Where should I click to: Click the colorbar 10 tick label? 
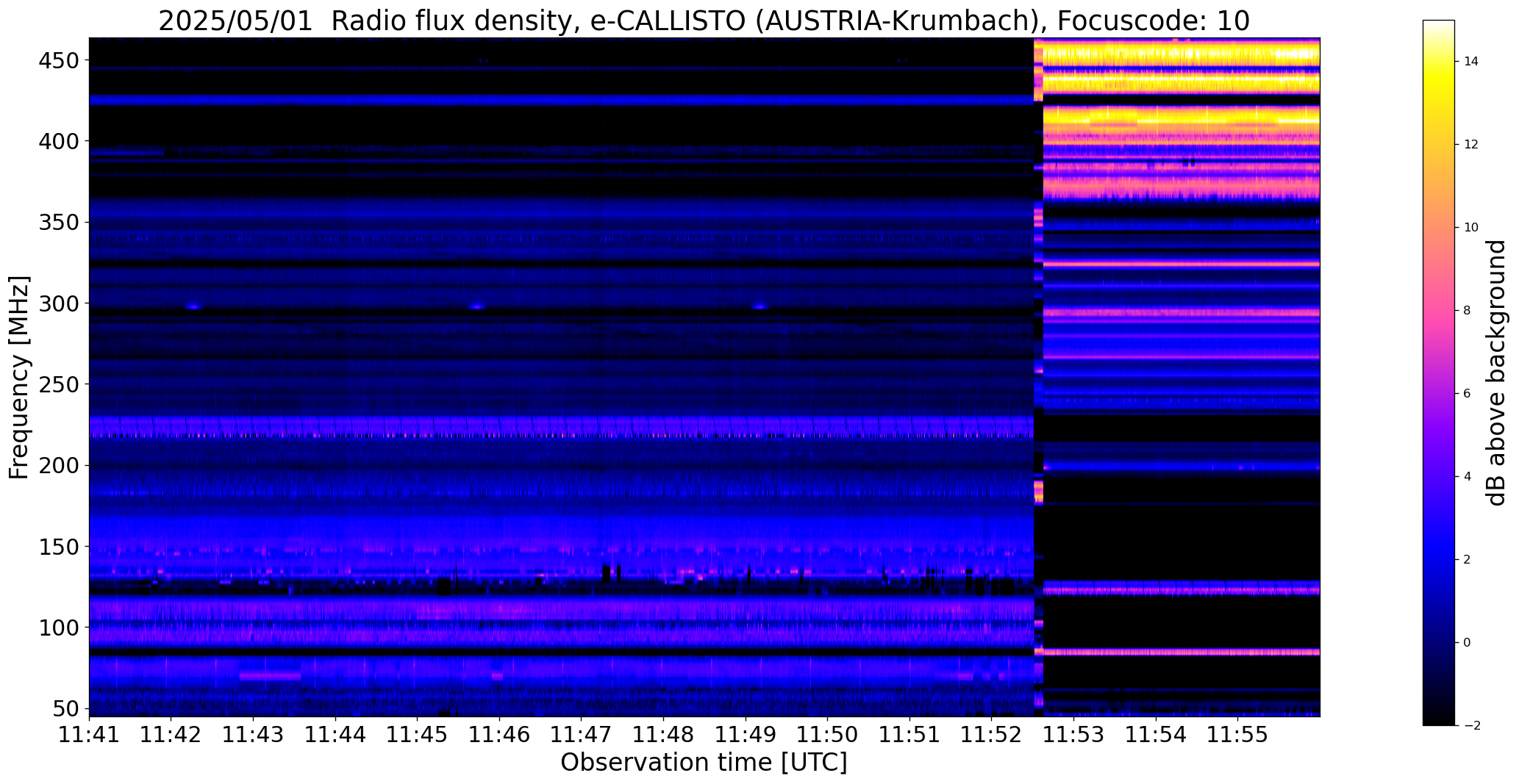pos(1471,228)
